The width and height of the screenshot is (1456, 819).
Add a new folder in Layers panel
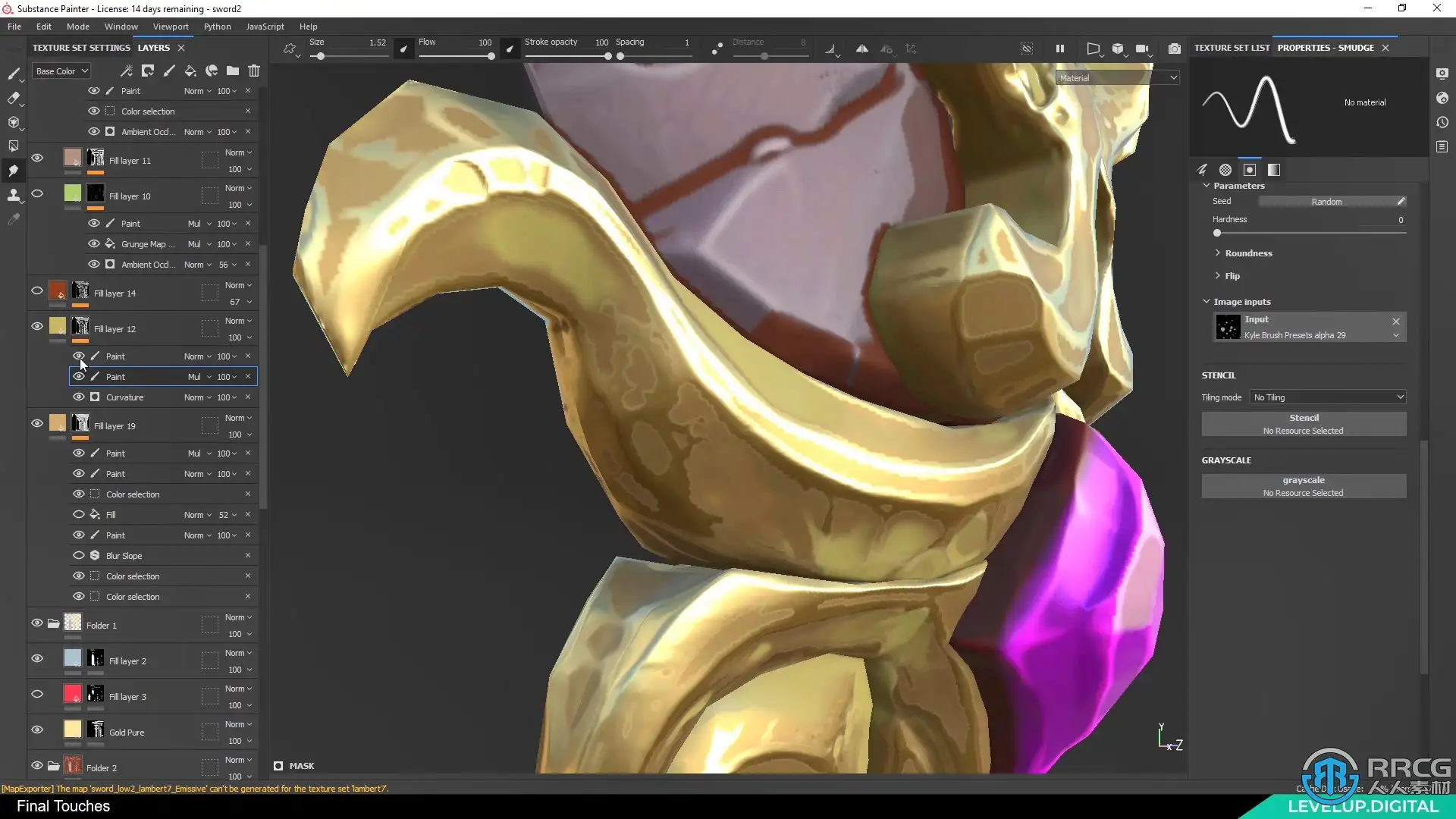(x=233, y=71)
